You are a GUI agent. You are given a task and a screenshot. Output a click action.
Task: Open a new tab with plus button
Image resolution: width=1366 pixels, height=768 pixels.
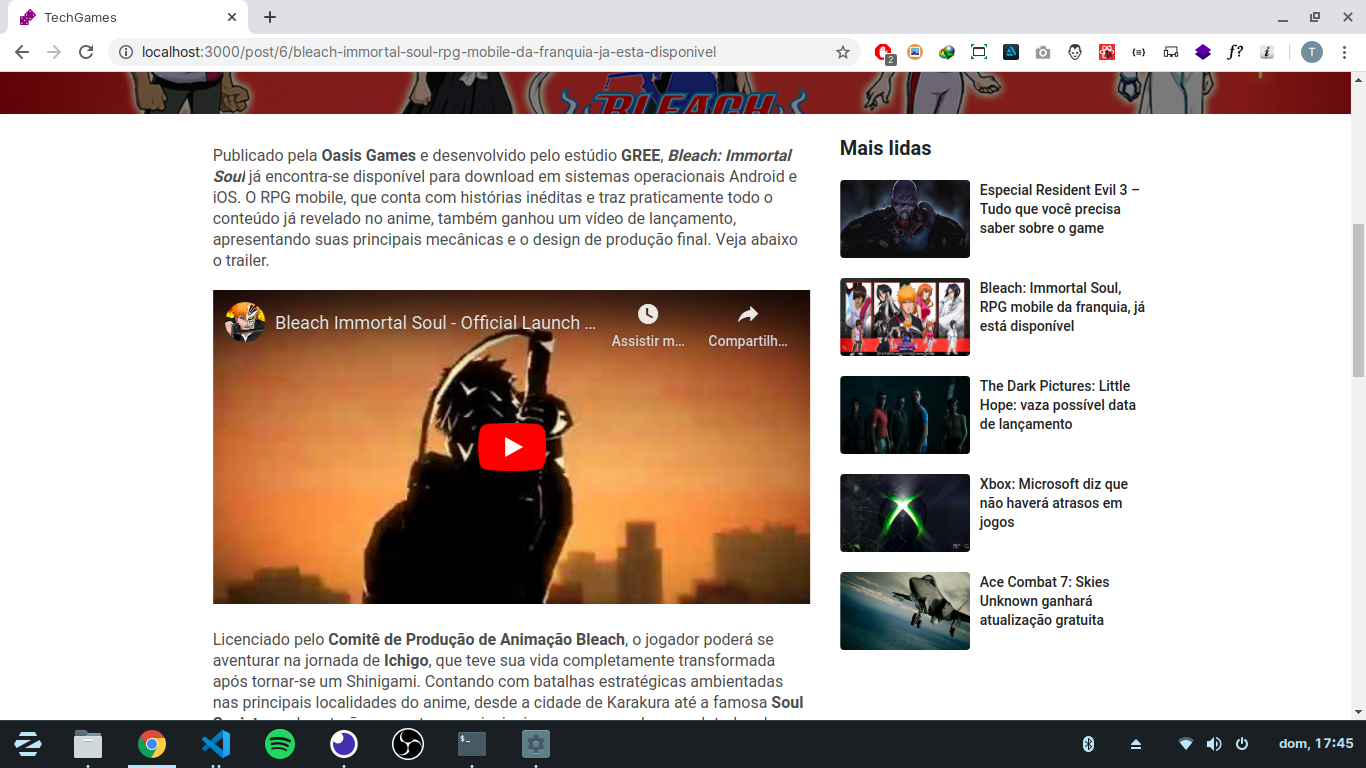pyautogui.click(x=270, y=17)
